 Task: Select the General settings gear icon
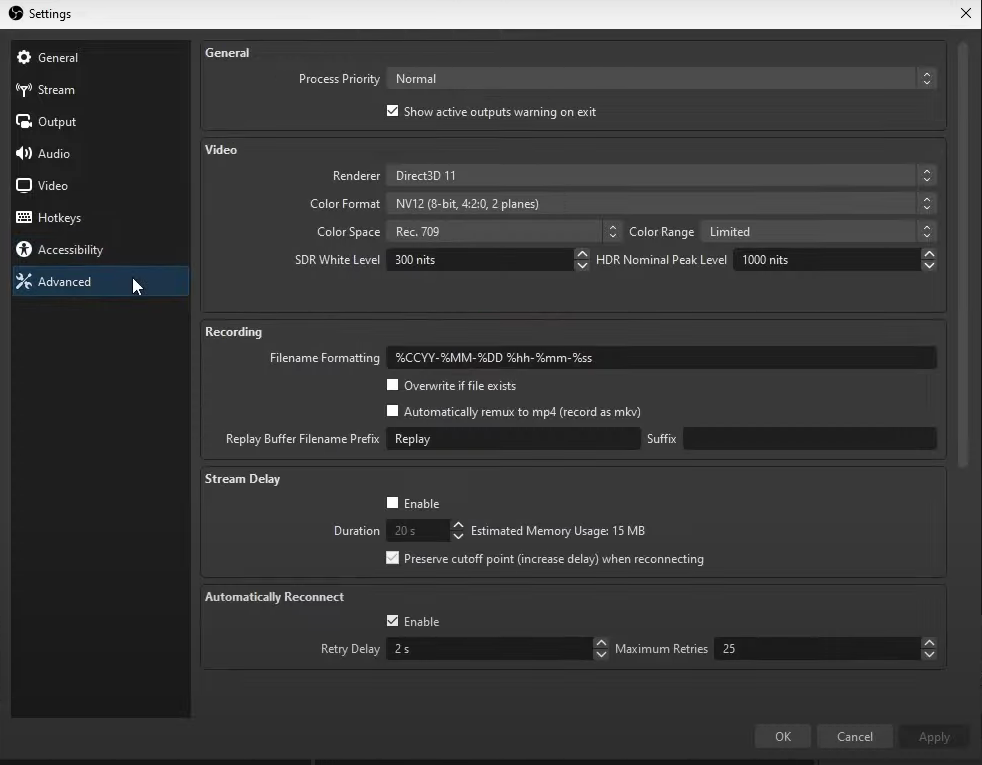pyautogui.click(x=24, y=57)
